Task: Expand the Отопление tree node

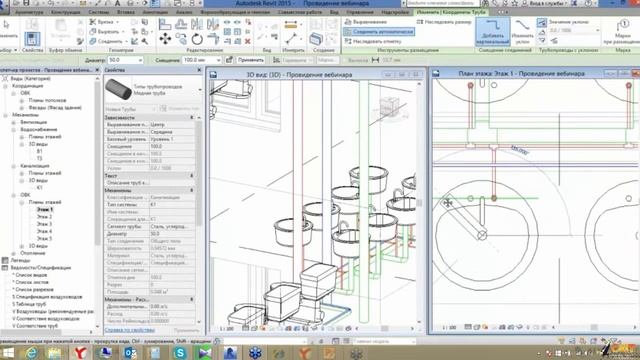Action: pyautogui.click(x=13, y=253)
